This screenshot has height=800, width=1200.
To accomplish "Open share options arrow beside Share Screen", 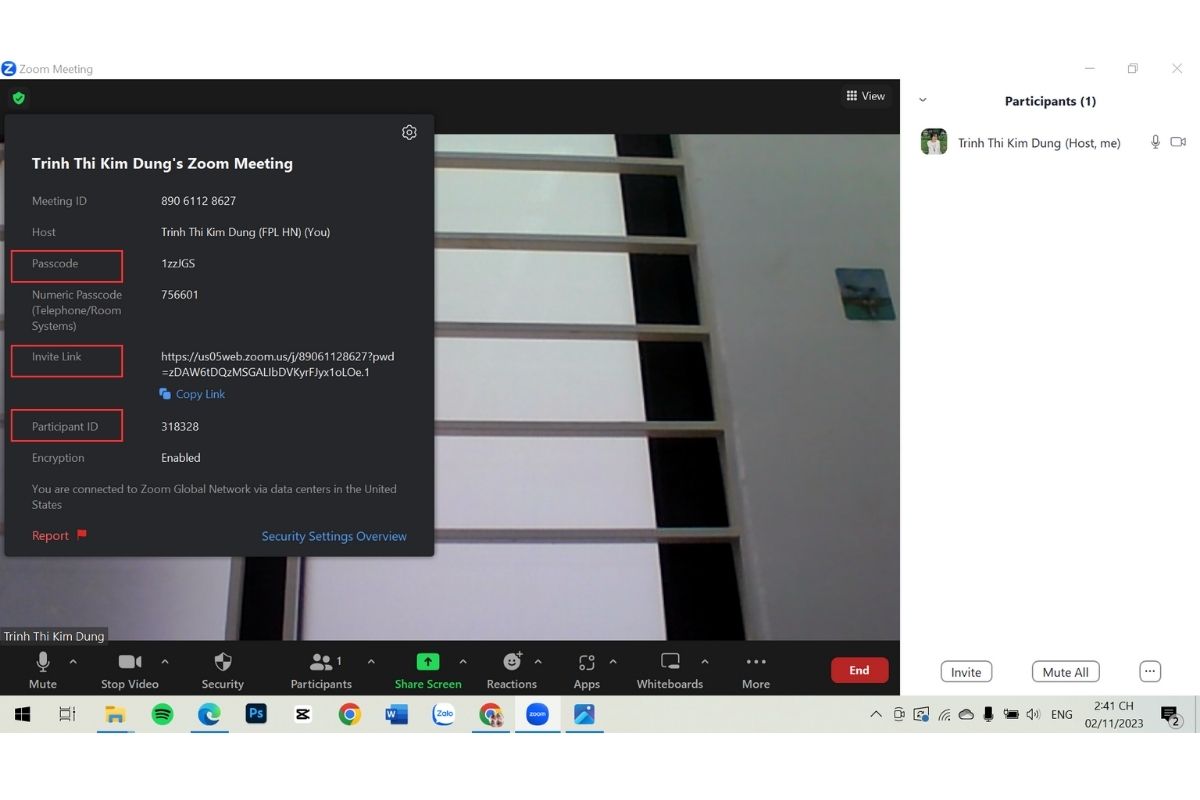I will coord(463,662).
